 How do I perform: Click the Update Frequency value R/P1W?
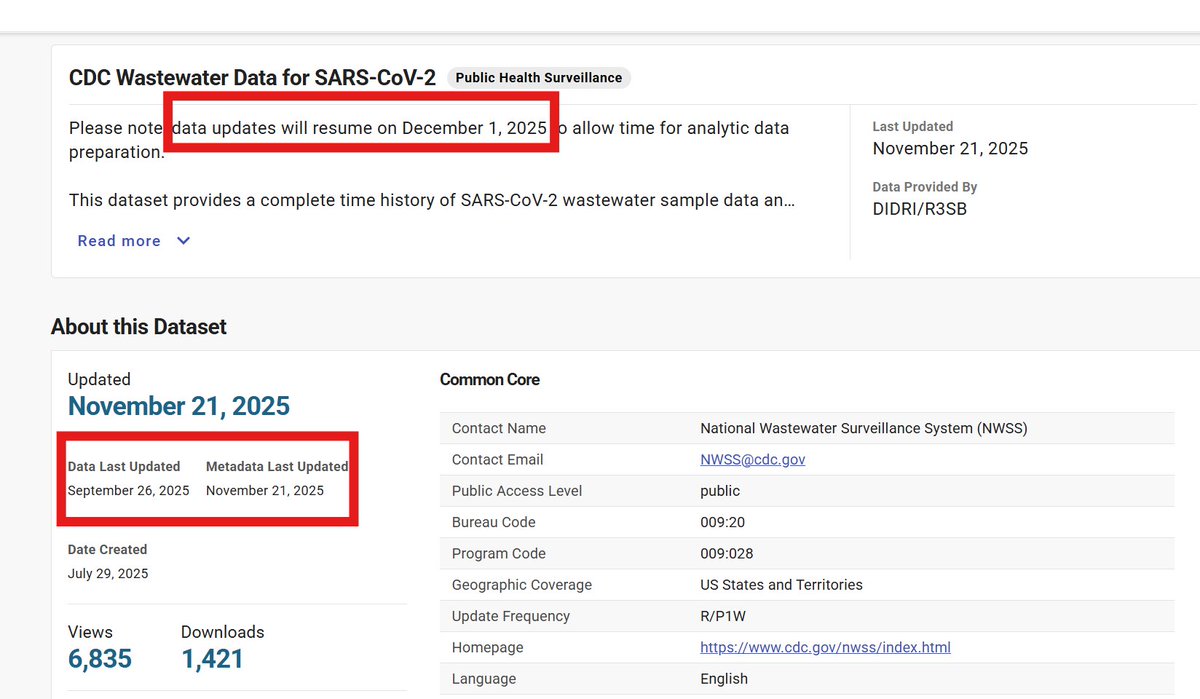pos(724,616)
